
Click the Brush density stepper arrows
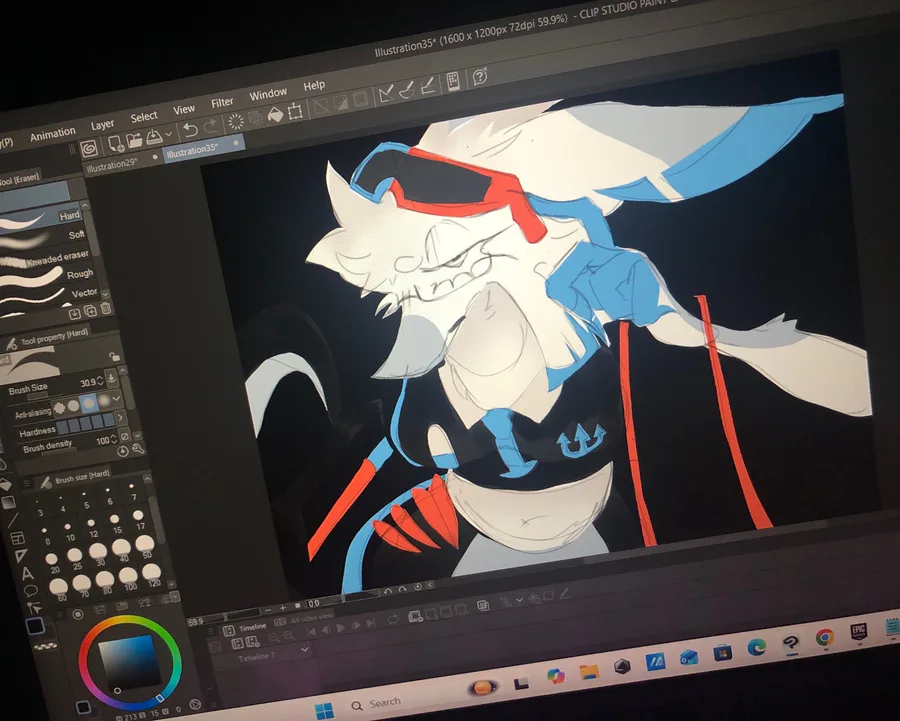[113, 439]
